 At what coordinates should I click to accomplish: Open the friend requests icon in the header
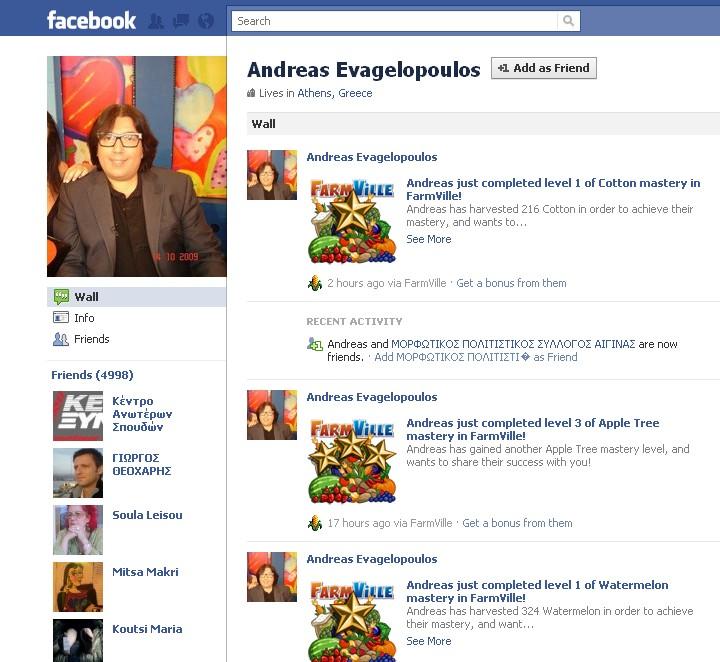coord(156,21)
